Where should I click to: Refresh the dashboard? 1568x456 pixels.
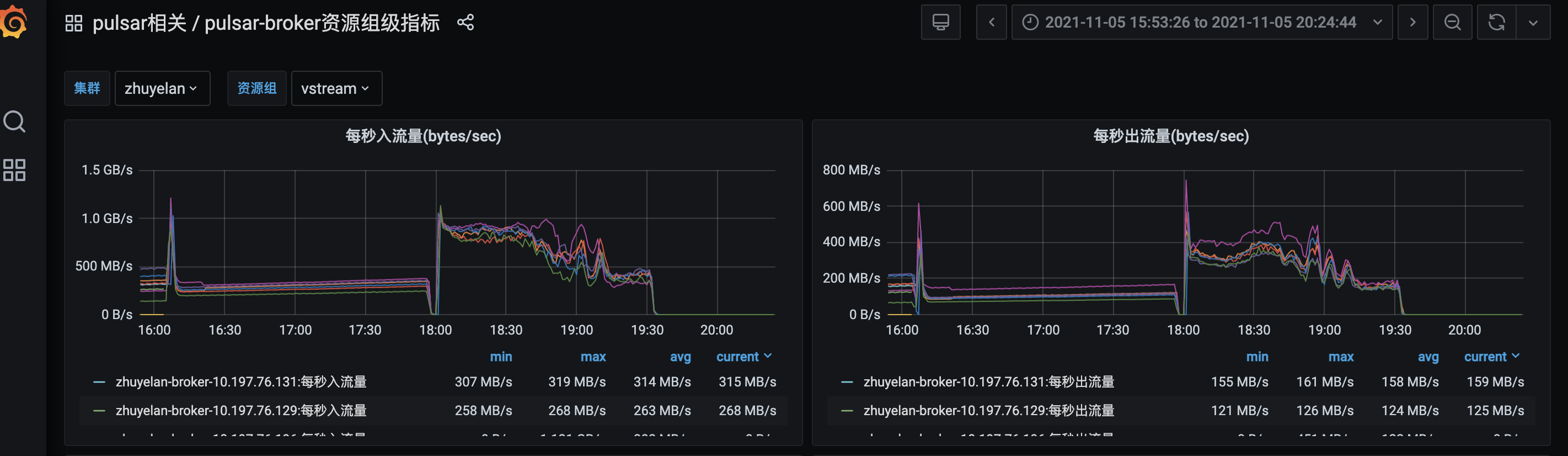point(1496,23)
